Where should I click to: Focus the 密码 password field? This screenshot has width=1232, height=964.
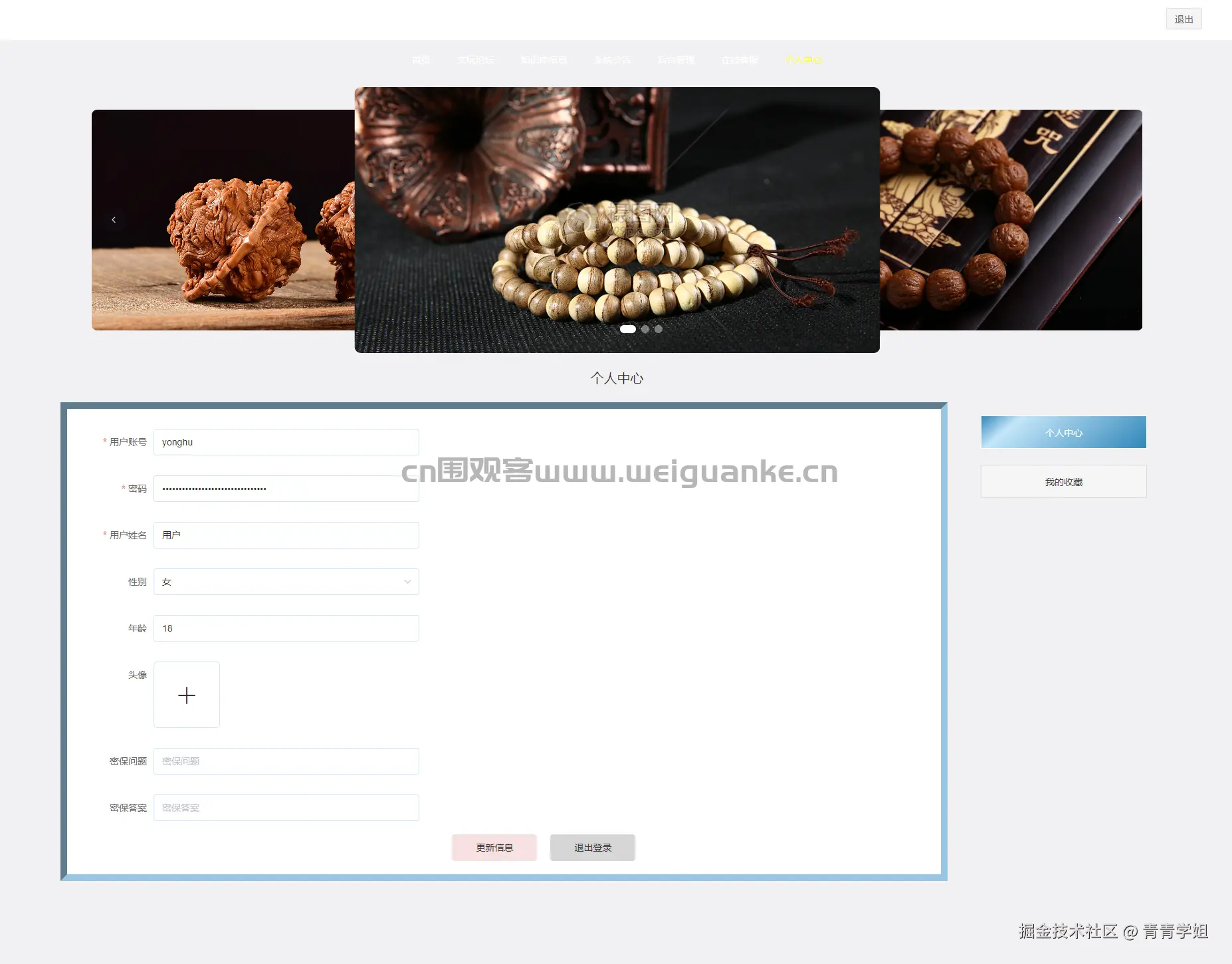[286, 489]
